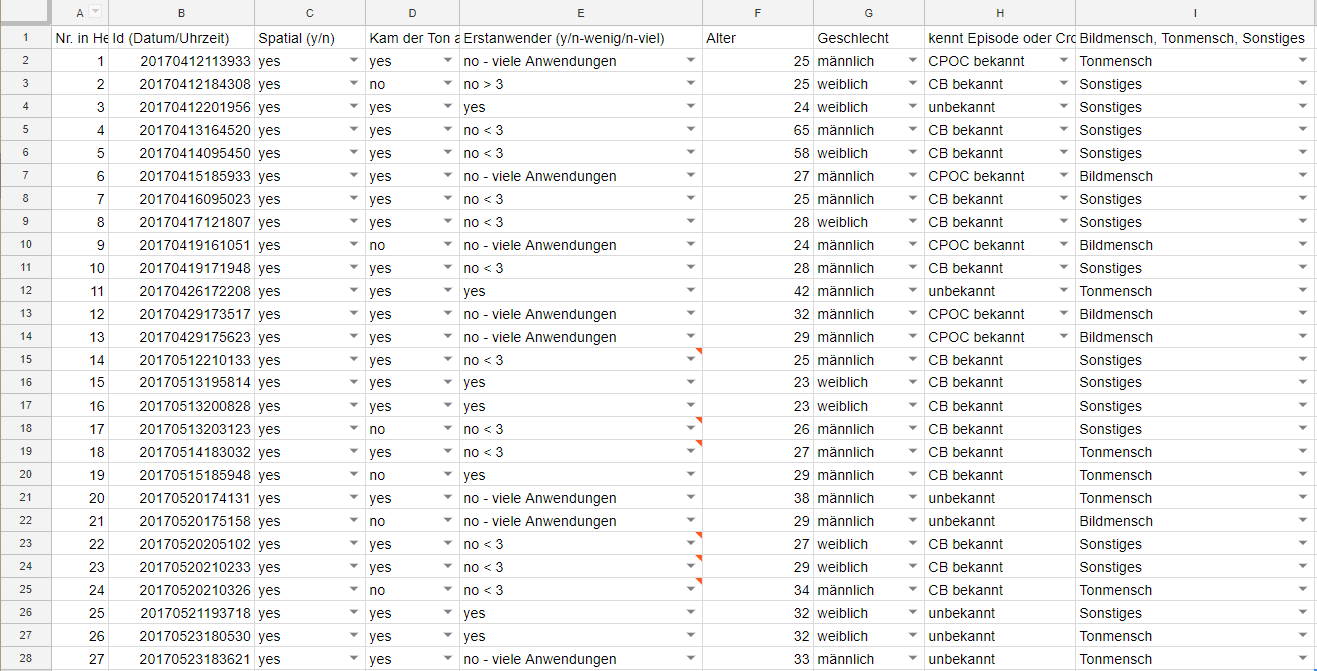Open Erstanwender dropdown for Id 20170513203123
Image resolution: width=1317 pixels, height=671 pixels.
(x=690, y=429)
